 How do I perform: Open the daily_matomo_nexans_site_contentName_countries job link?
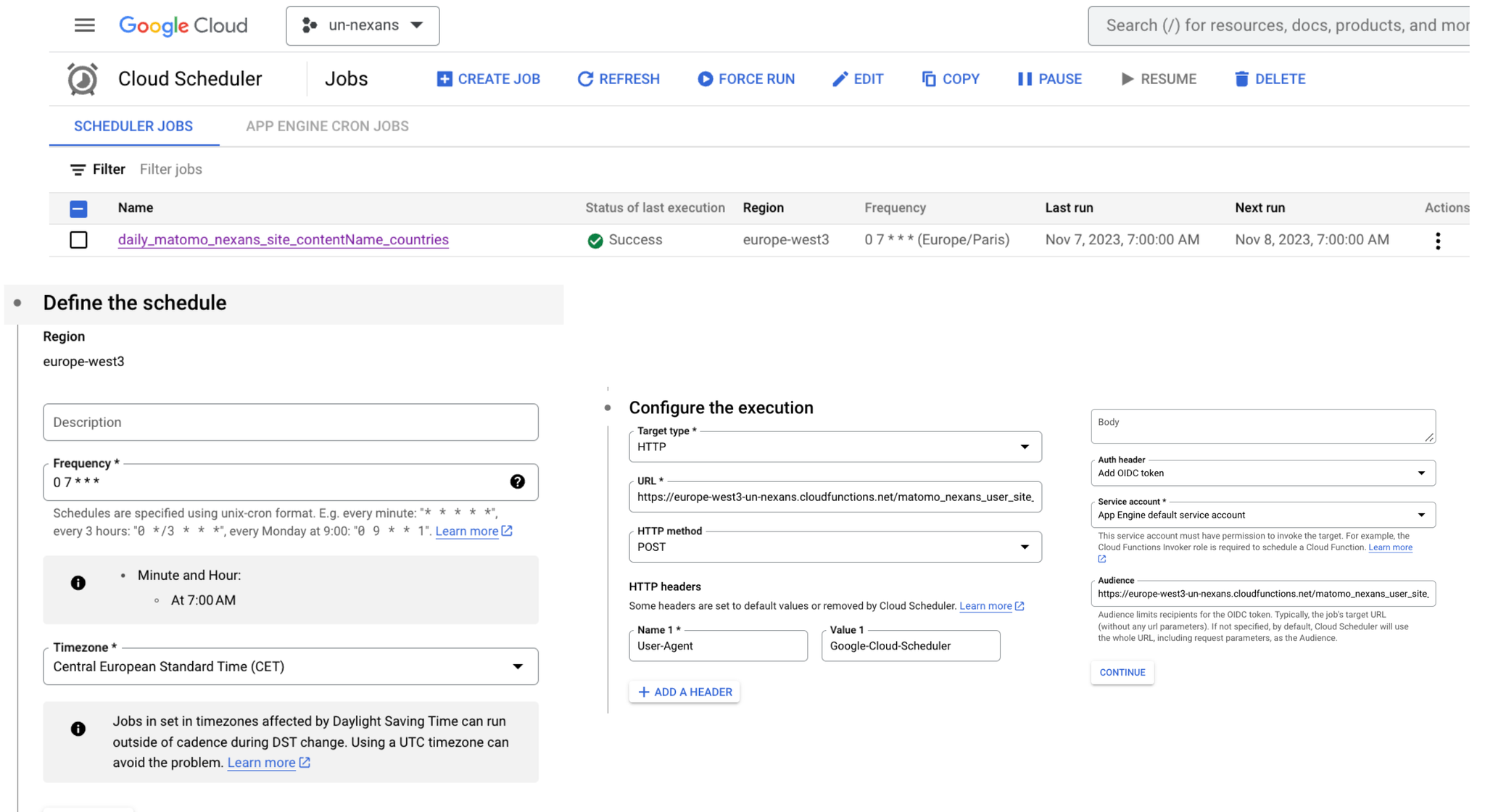284,240
